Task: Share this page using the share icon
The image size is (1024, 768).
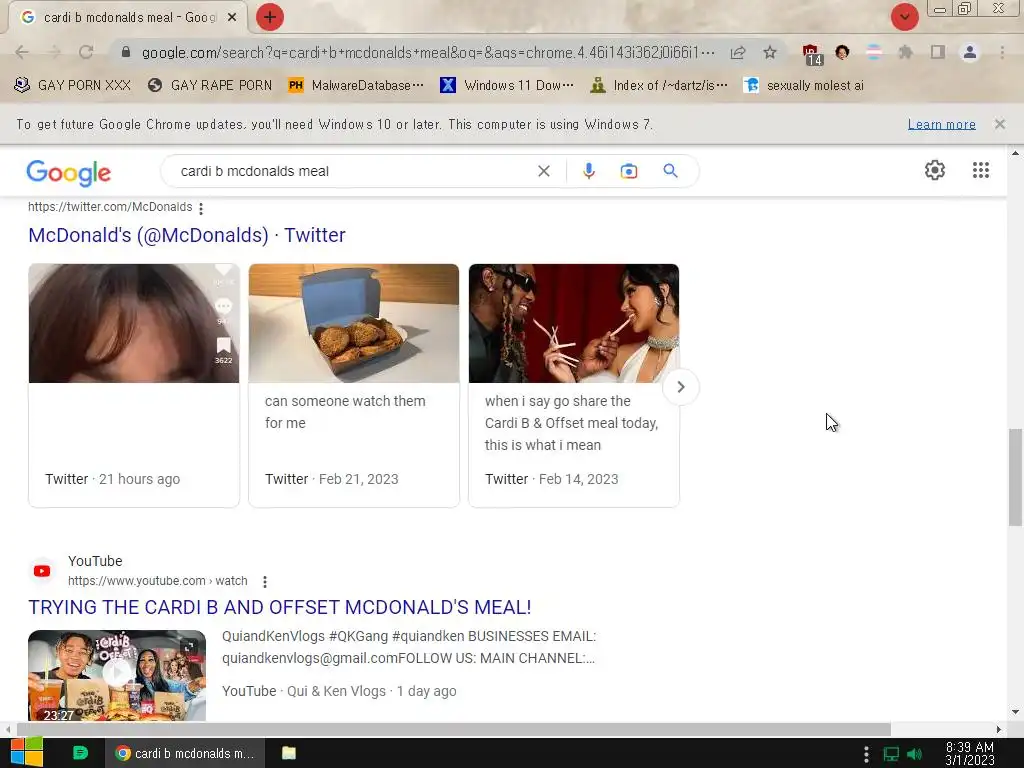Action: (738, 52)
